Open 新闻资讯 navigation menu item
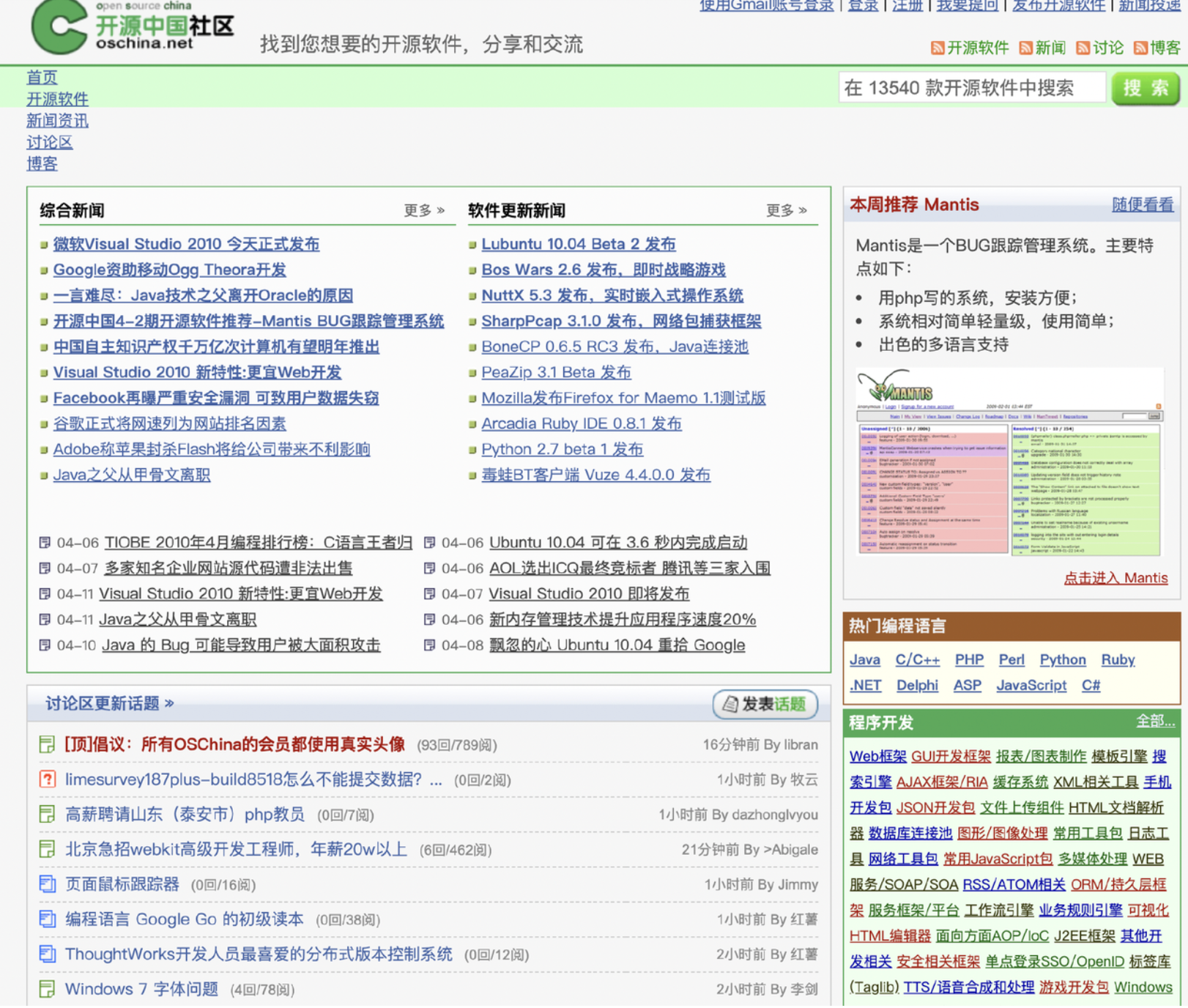 pos(57,121)
